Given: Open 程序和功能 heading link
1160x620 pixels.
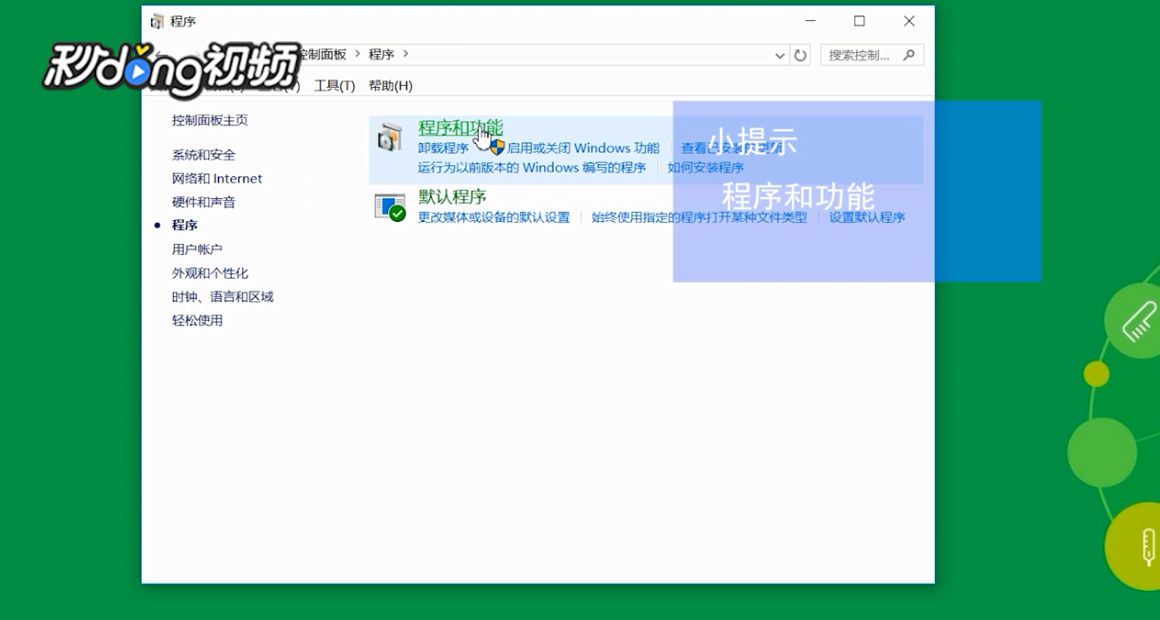Looking at the screenshot, I should tap(460, 127).
